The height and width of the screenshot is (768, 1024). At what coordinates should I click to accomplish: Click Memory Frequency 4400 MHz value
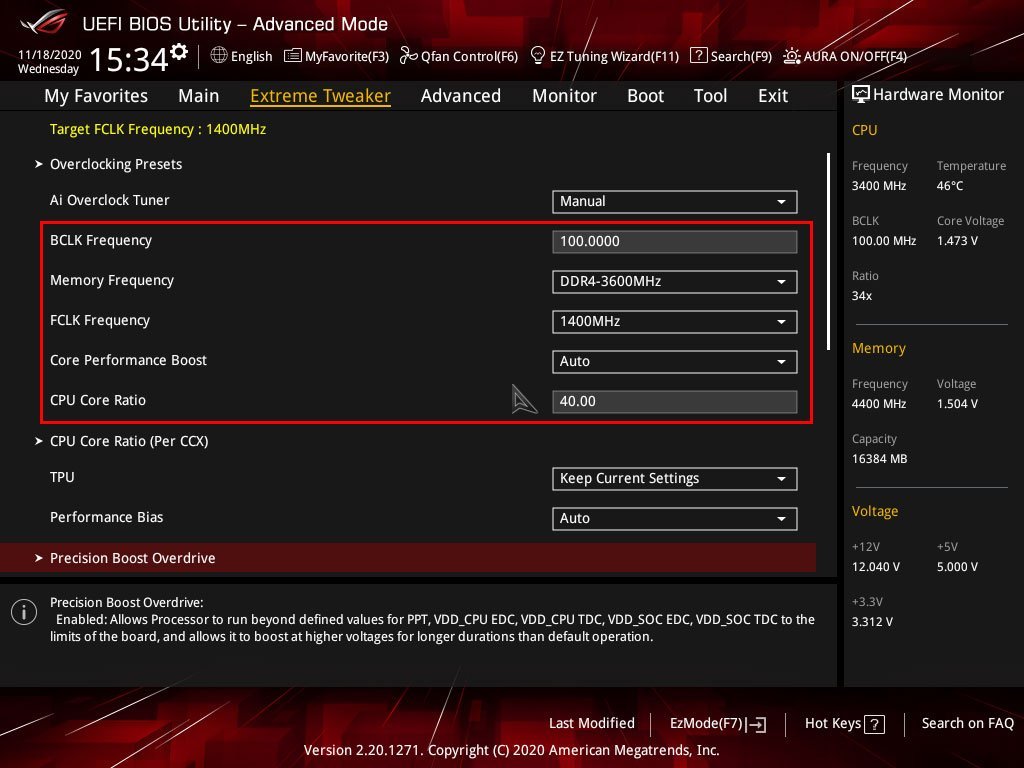879,404
